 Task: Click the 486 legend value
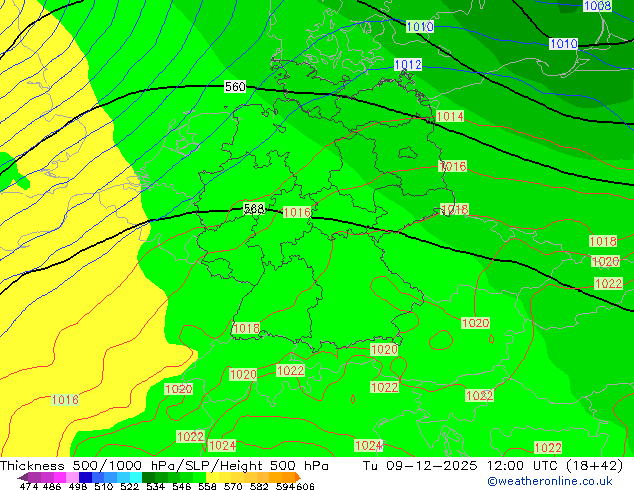(x=52, y=486)
